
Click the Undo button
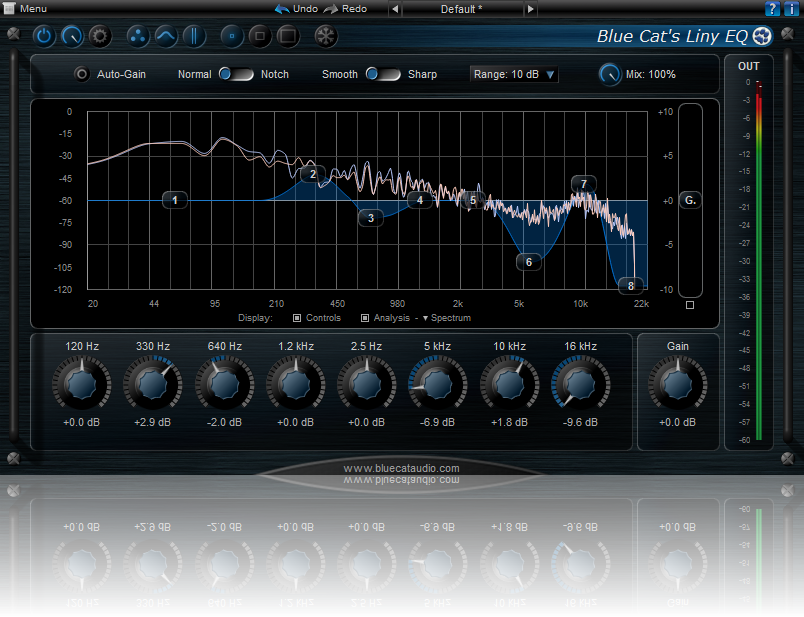click(297, 9)
